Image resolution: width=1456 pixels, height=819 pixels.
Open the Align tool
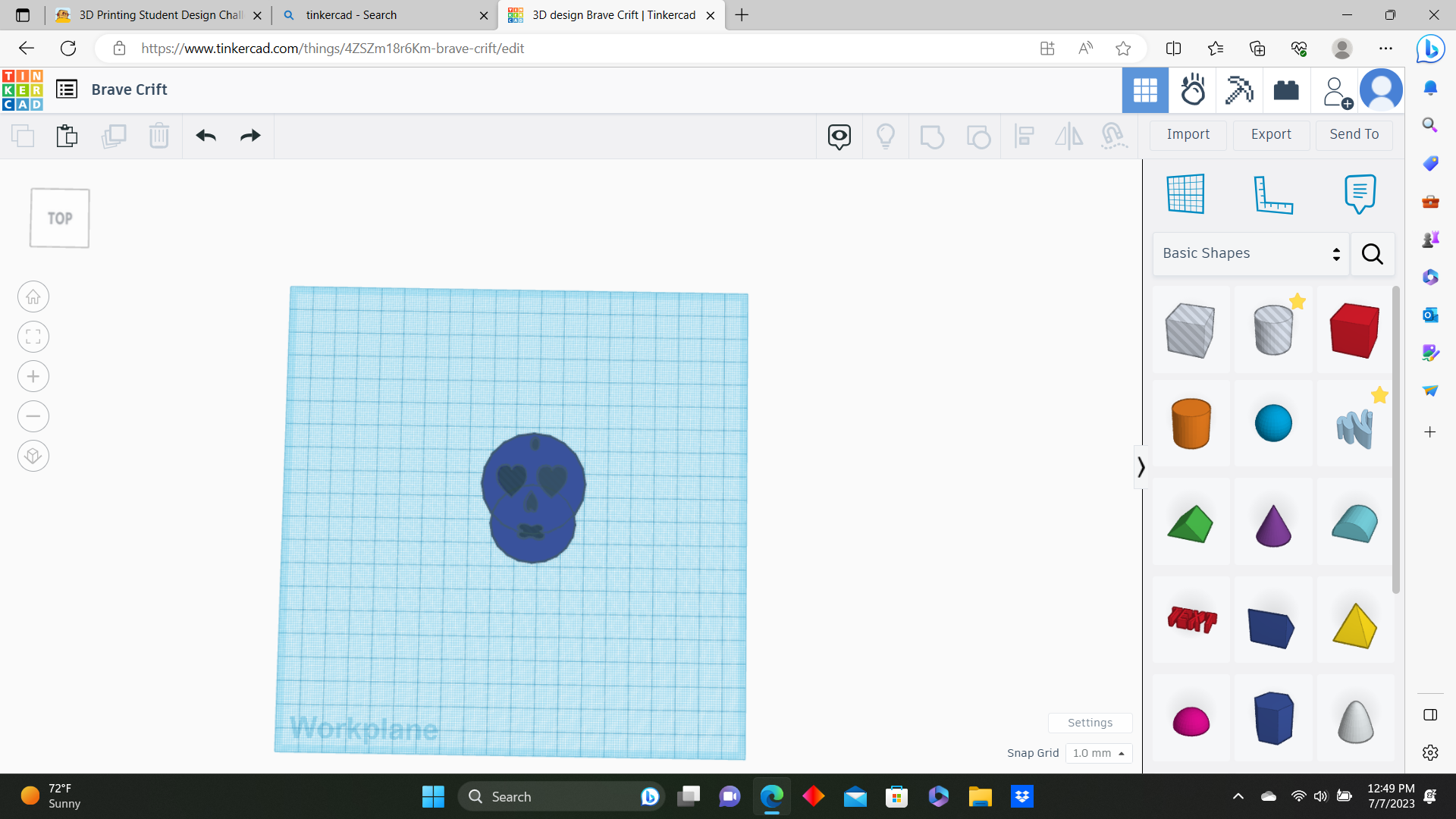[x=1024, y=136]
